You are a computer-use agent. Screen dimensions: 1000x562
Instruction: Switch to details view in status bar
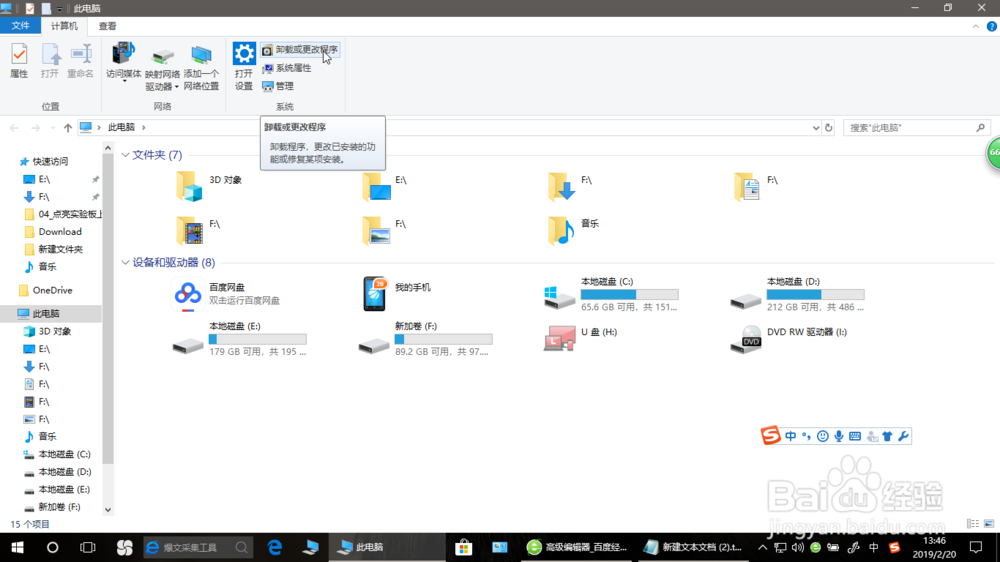[973, 524]
